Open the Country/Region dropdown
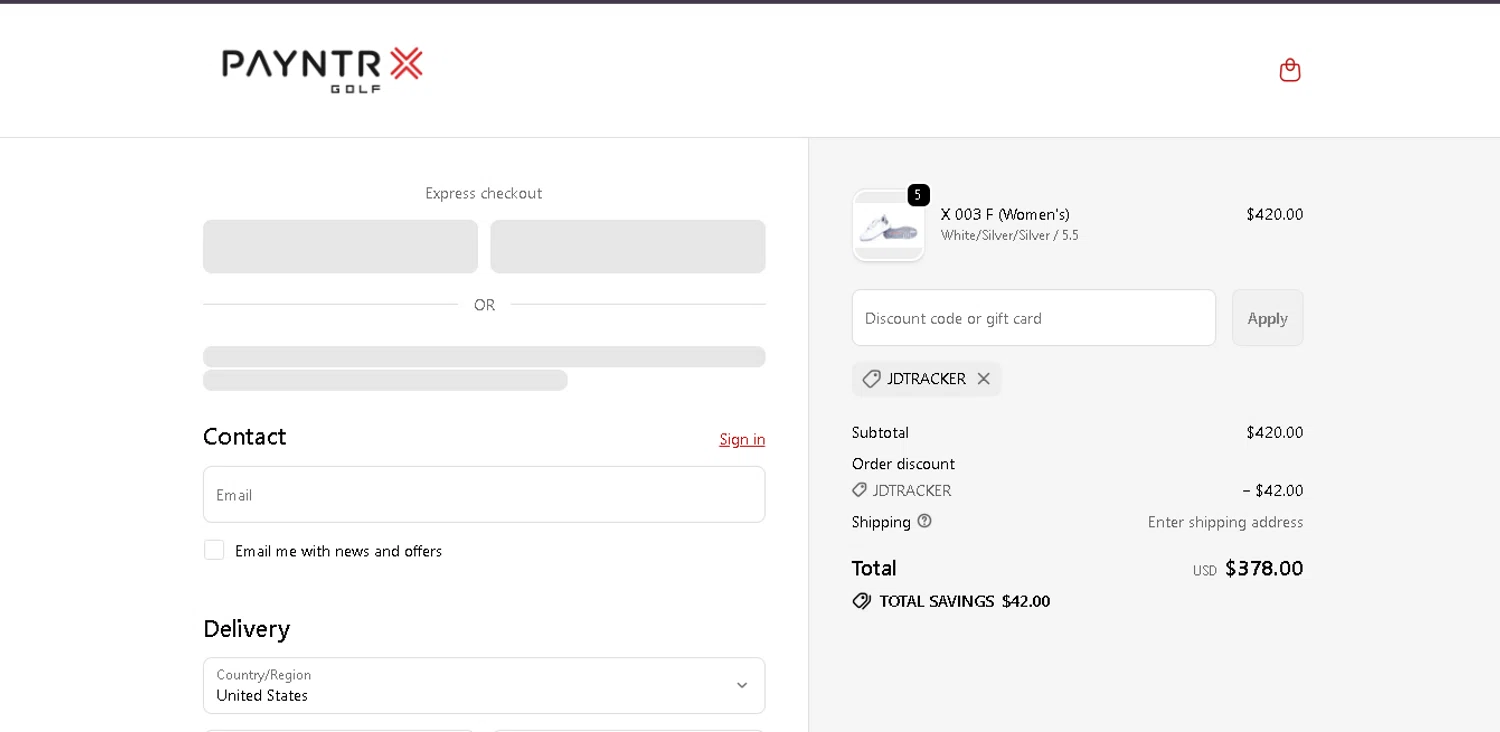Image resolution: width=1500 pixels, height=732 pixels. point(484,685)
